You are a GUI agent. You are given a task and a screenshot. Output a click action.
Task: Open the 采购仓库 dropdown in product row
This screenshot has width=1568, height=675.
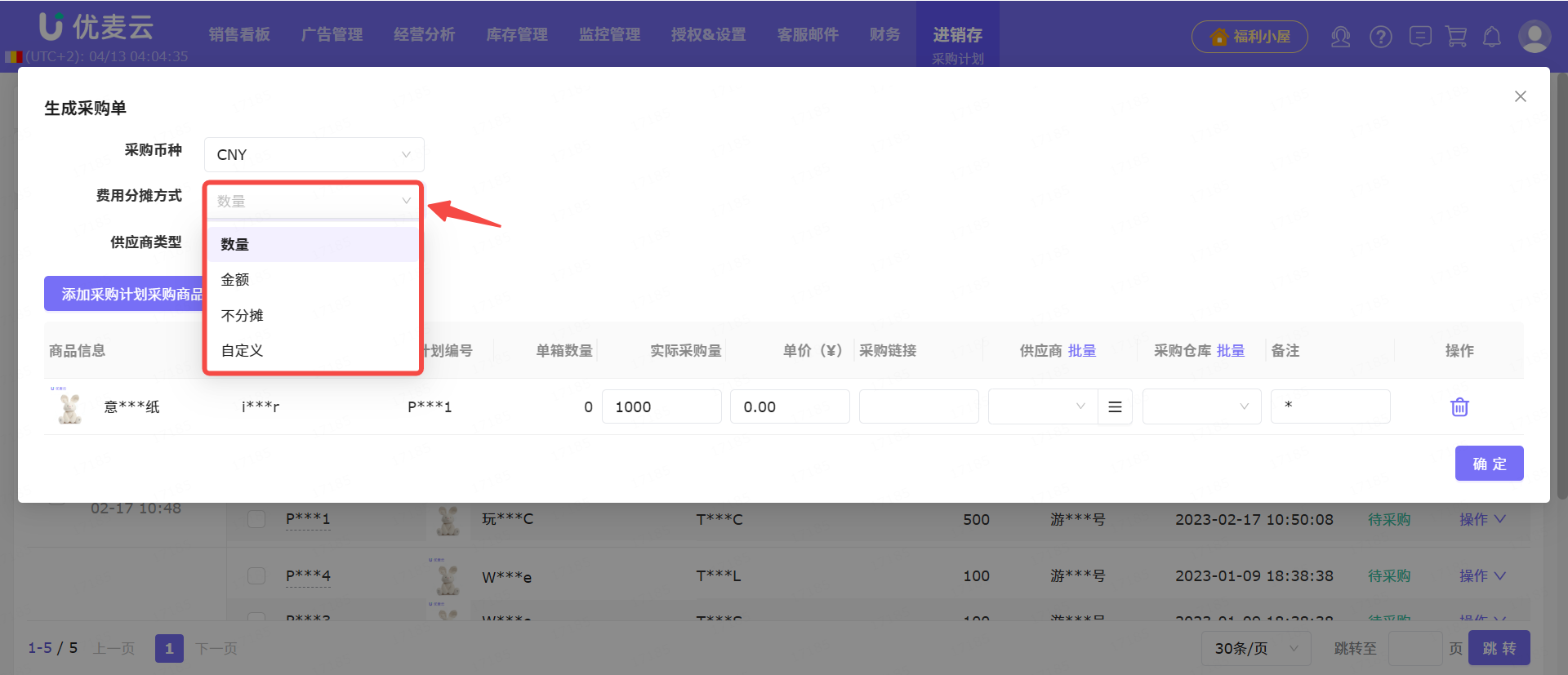[1201, 406]
